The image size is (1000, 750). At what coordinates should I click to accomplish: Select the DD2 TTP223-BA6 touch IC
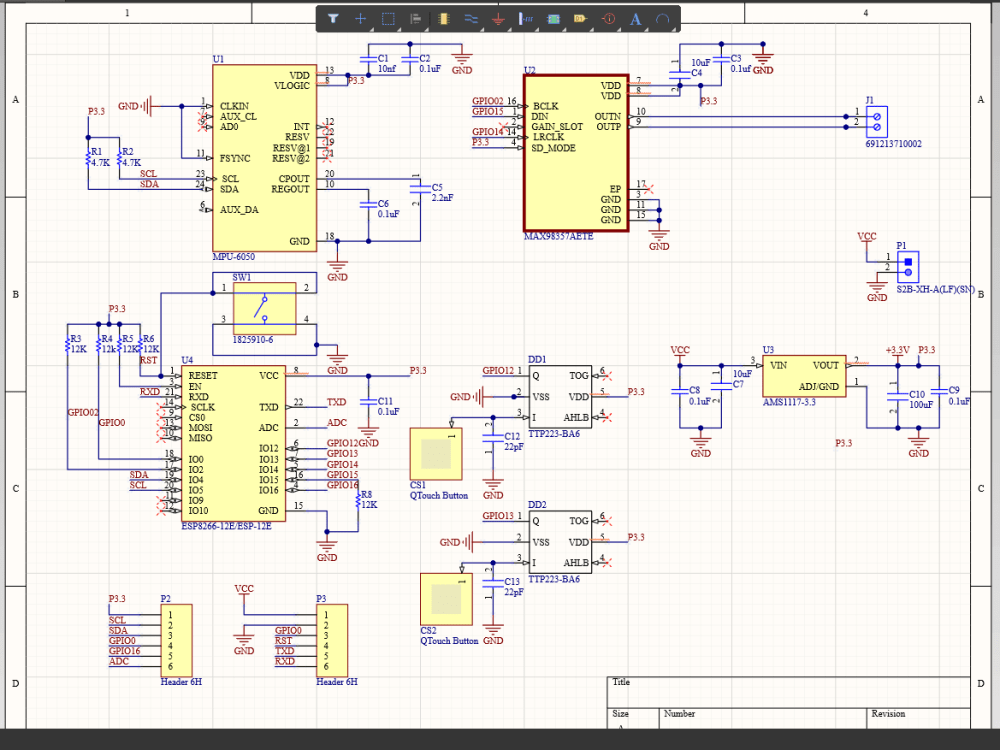point(560,542)
